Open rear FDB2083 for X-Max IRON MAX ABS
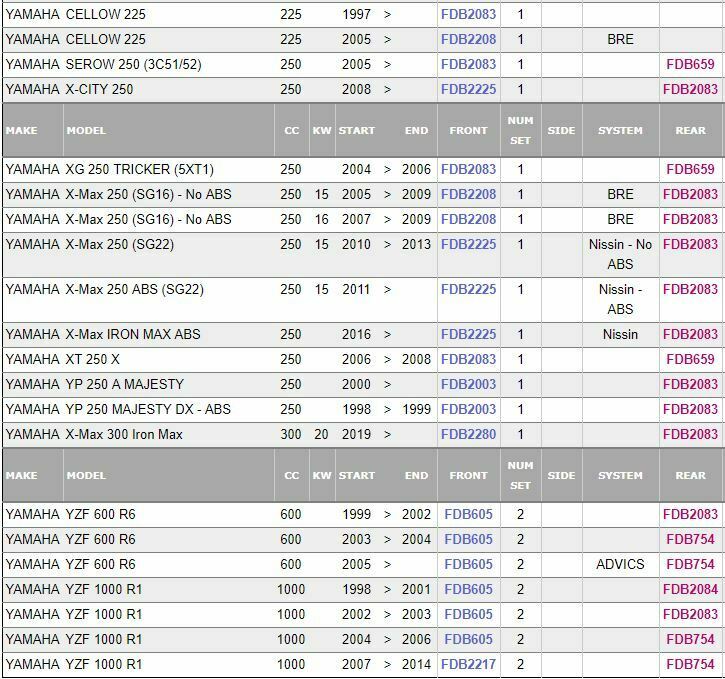Viewport: 725px width, 679px height. pyautogui.click(x=690, y=334)
